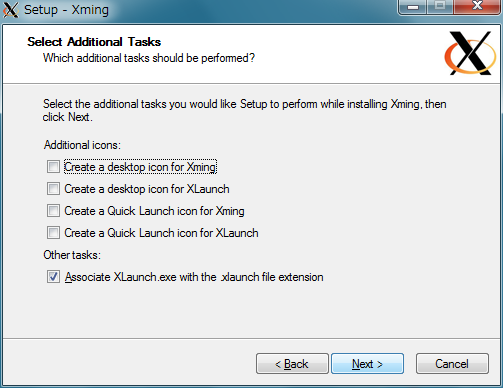Click 'Which additional tasks should be performed?' subtitle
The height and width of the screenshot is (388, 503).
[149, 58]
